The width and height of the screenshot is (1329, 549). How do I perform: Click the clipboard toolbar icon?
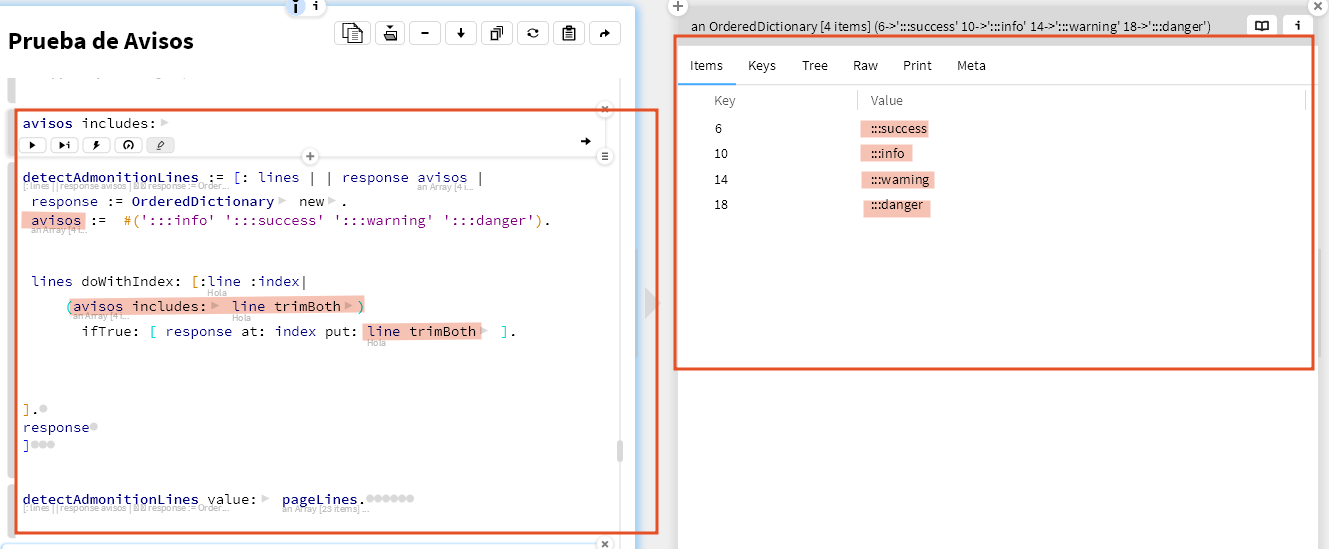point(569,33)
